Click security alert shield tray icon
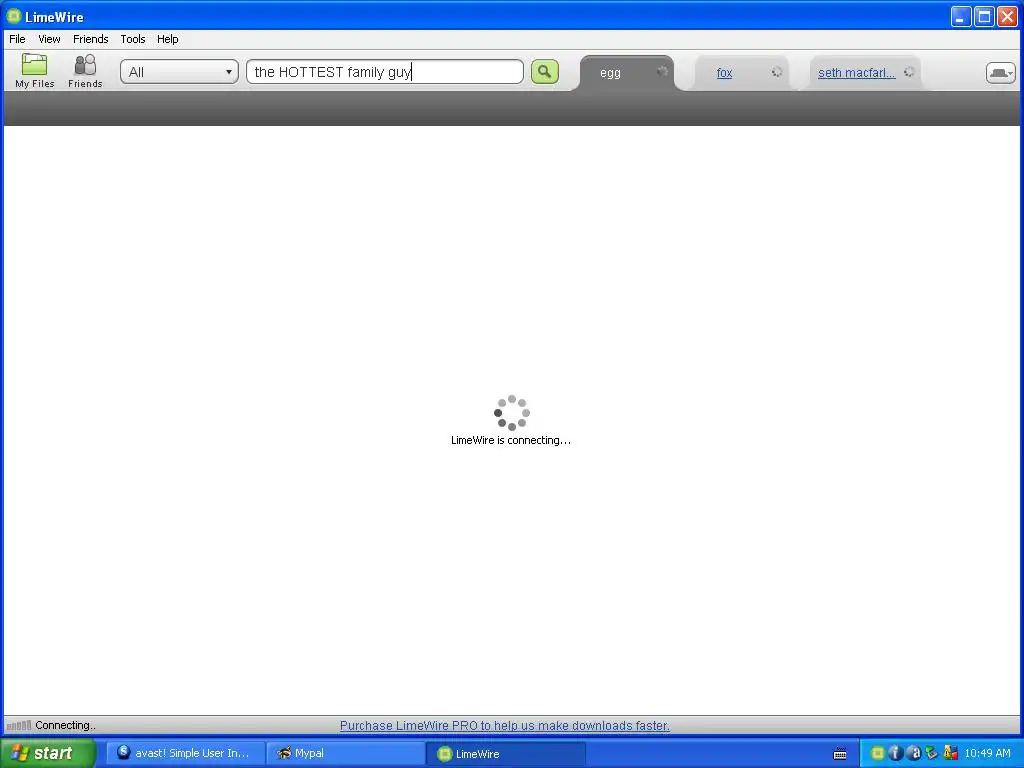The image size is (1024, 768). click(x=950, y=754)
